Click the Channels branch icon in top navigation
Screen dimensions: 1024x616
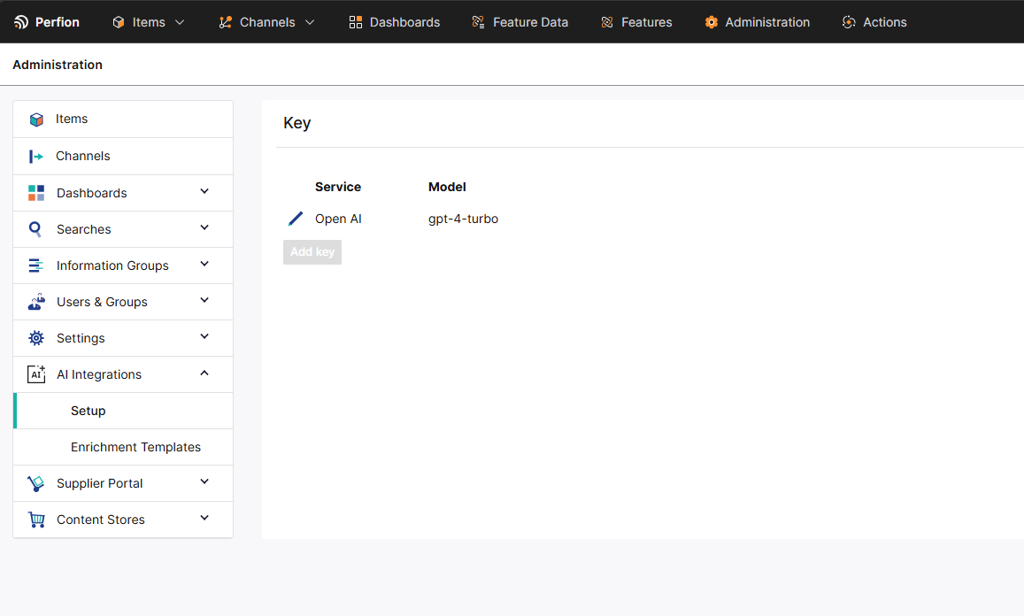[225, 22]
